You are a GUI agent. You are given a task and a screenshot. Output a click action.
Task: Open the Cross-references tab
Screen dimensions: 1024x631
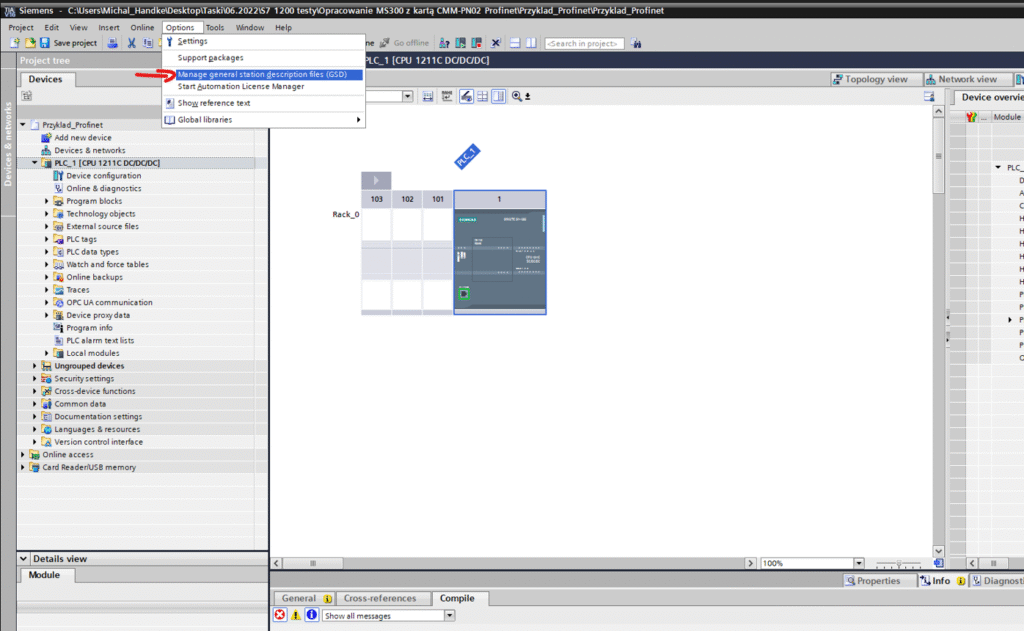pyautogui.click(x=379, y=598)
